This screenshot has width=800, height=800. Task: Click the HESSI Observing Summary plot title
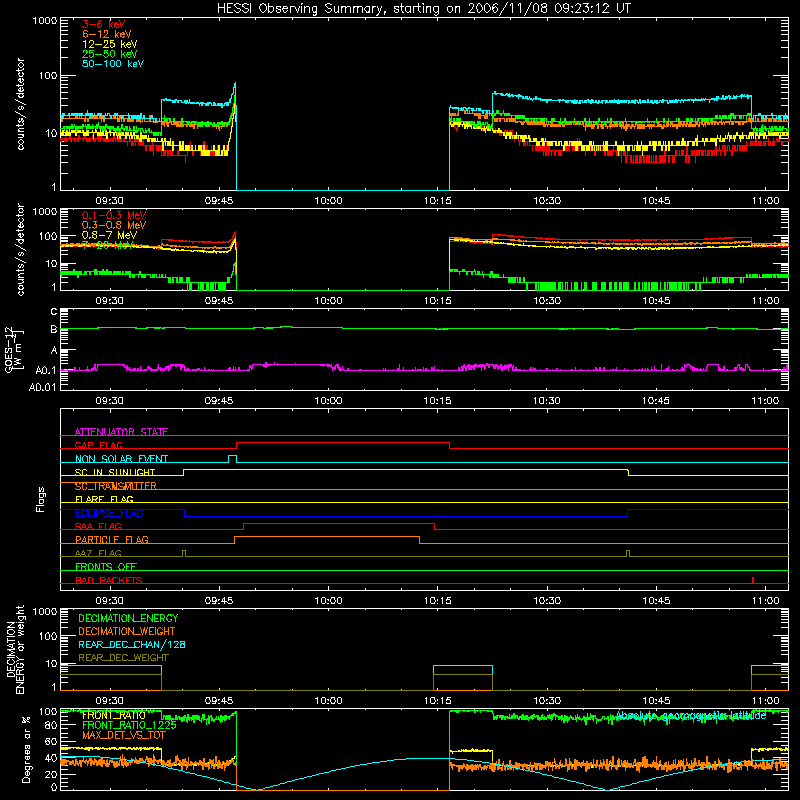[x=423, y=9]
